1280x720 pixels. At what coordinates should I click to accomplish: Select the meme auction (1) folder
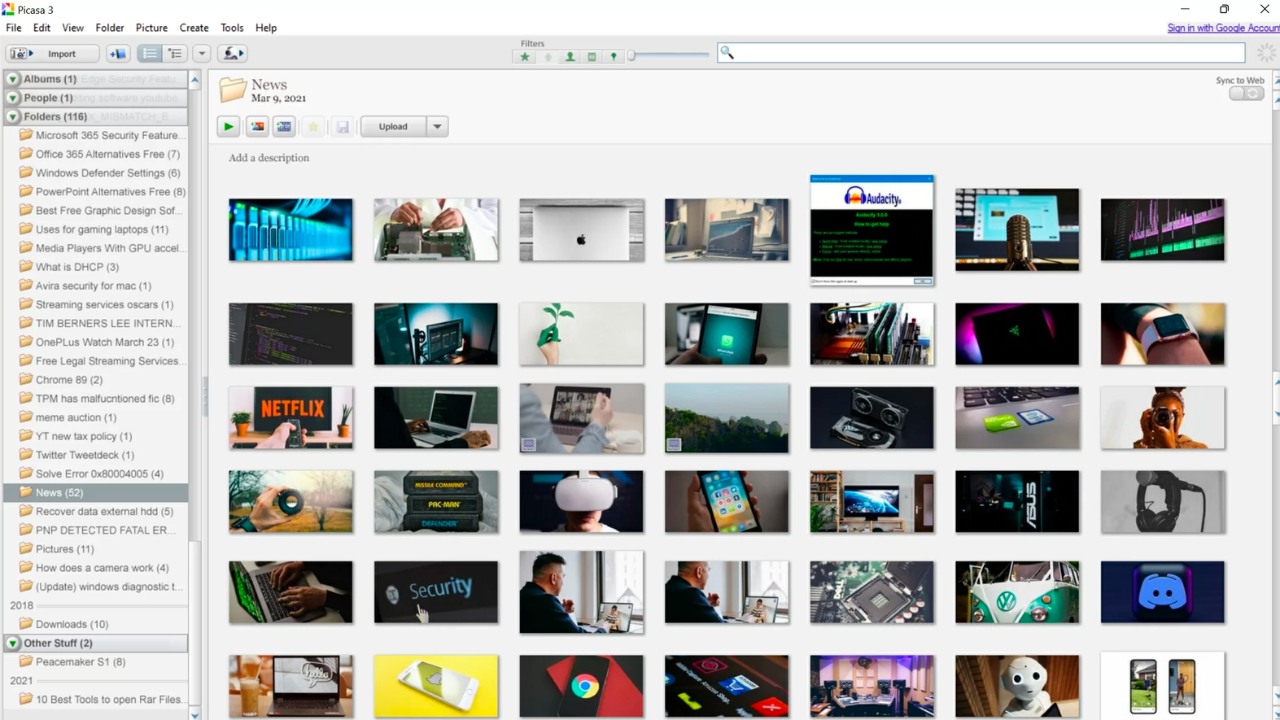[76, 417]
